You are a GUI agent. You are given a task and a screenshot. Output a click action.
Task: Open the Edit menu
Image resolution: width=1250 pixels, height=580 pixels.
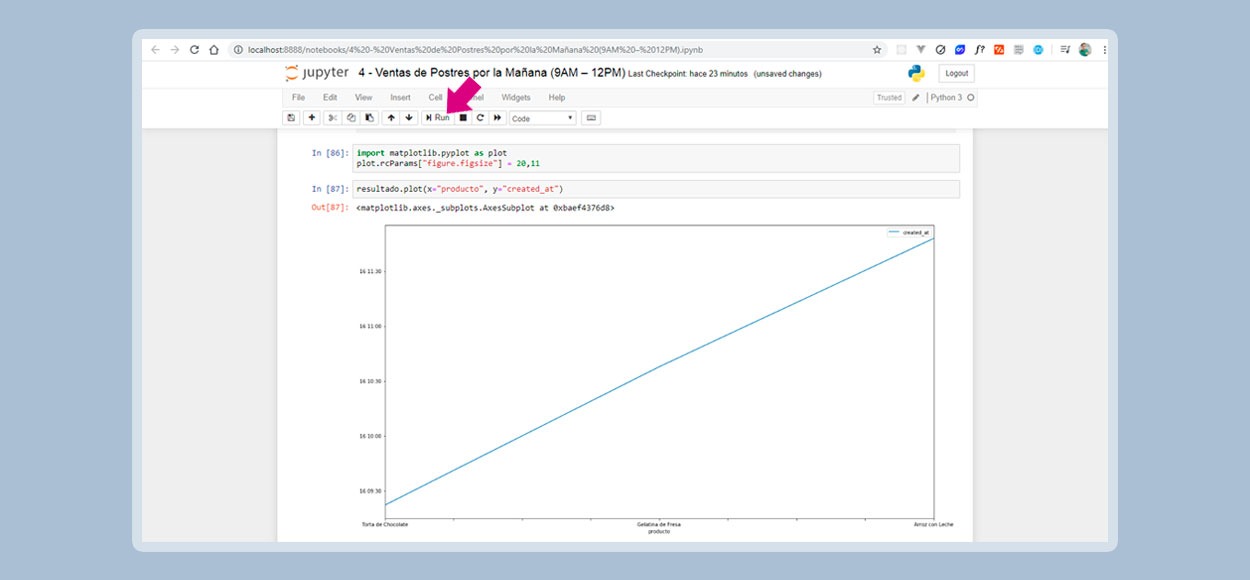pyautogui.click(x=330, y=98)
